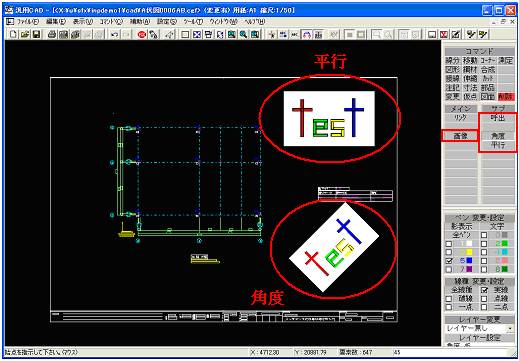The height and width of the screenshot is (361, 519).
Task: Click the red circular stop icon in toolbar
Action: coord(142,34)
